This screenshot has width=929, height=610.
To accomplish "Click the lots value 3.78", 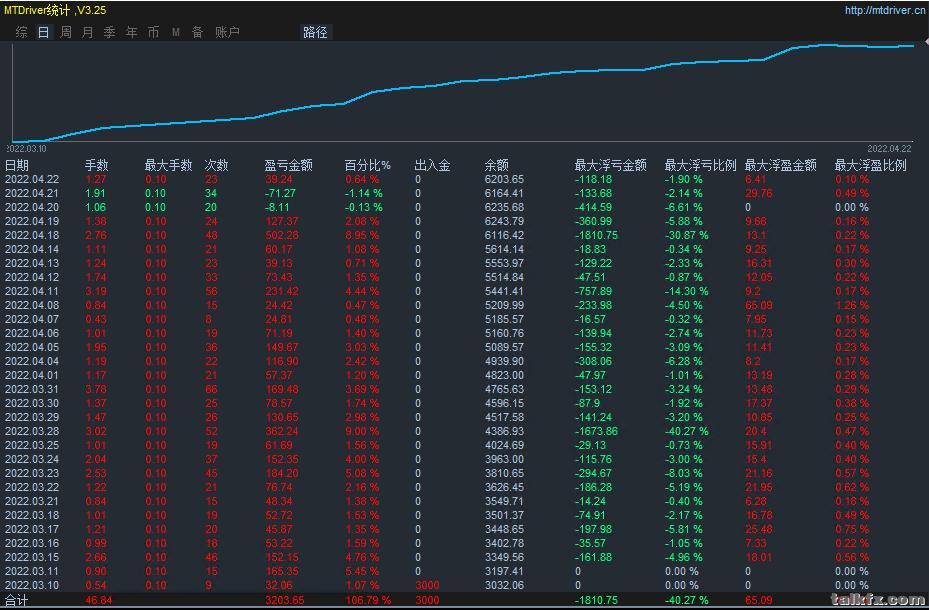I will click(x=96, y=389).
